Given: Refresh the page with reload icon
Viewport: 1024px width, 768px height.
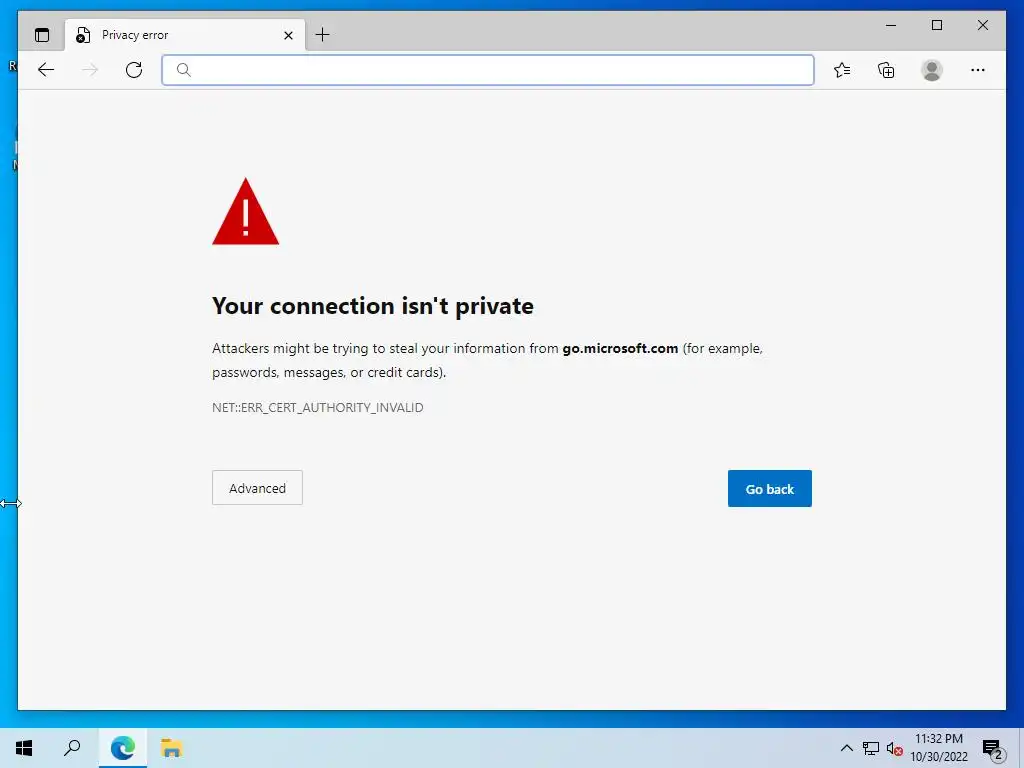Looking at the screenshot, I should [134, 70].
